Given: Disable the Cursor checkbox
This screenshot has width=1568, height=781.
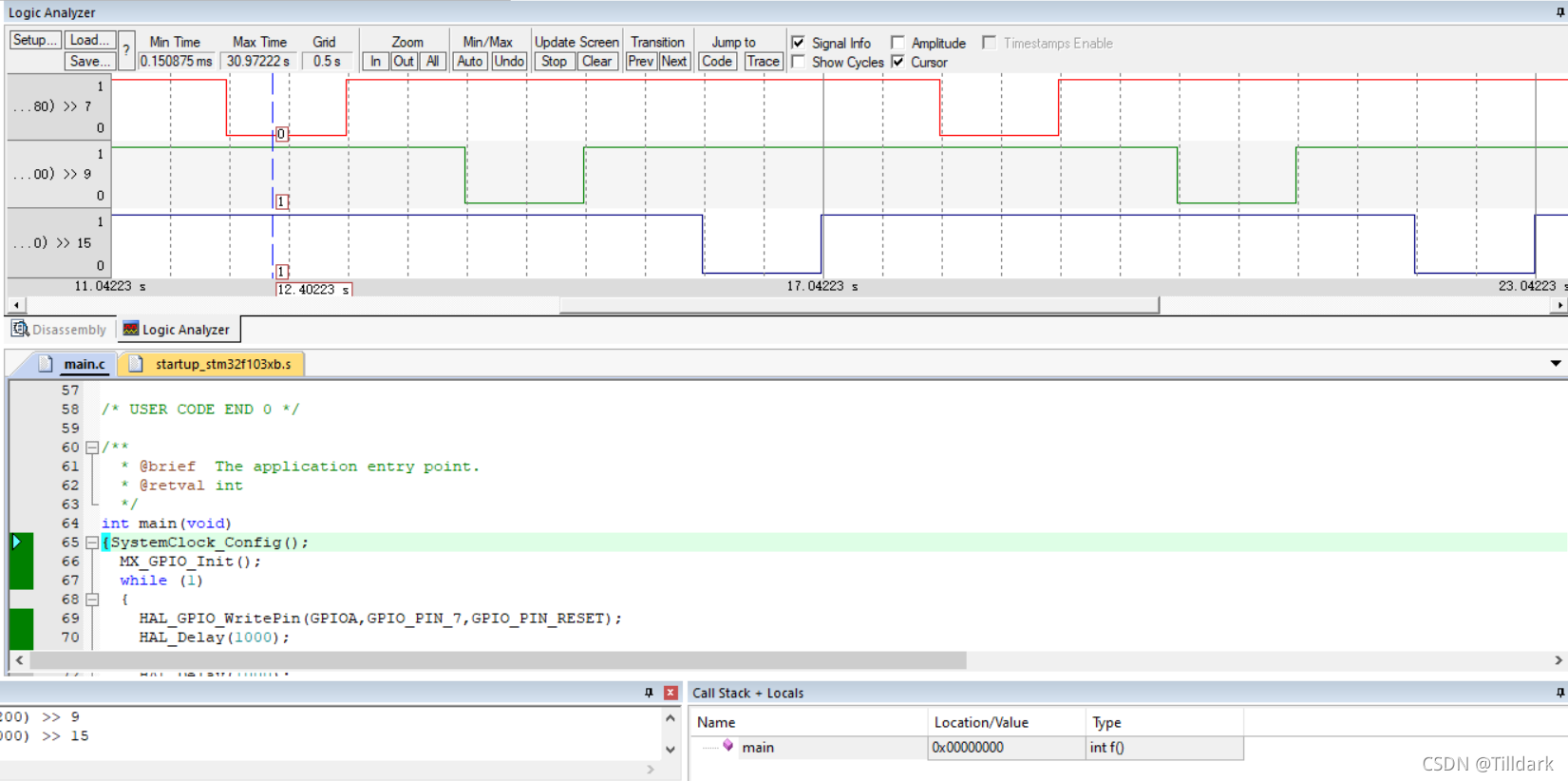Looking at the screenshot, I should click(897, 62).
